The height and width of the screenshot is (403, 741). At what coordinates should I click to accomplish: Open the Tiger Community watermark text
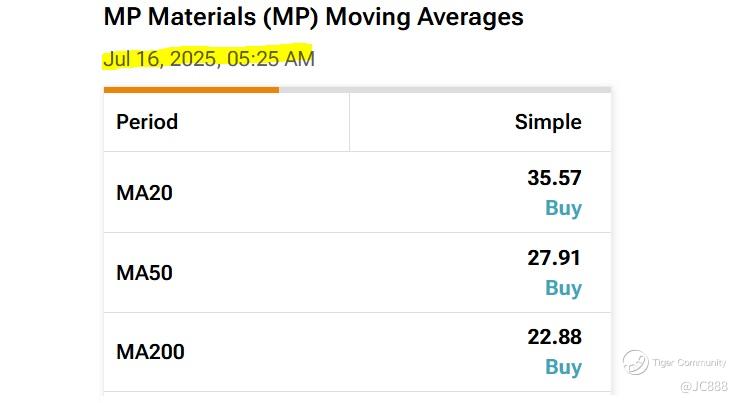click(x=689, y=362)
